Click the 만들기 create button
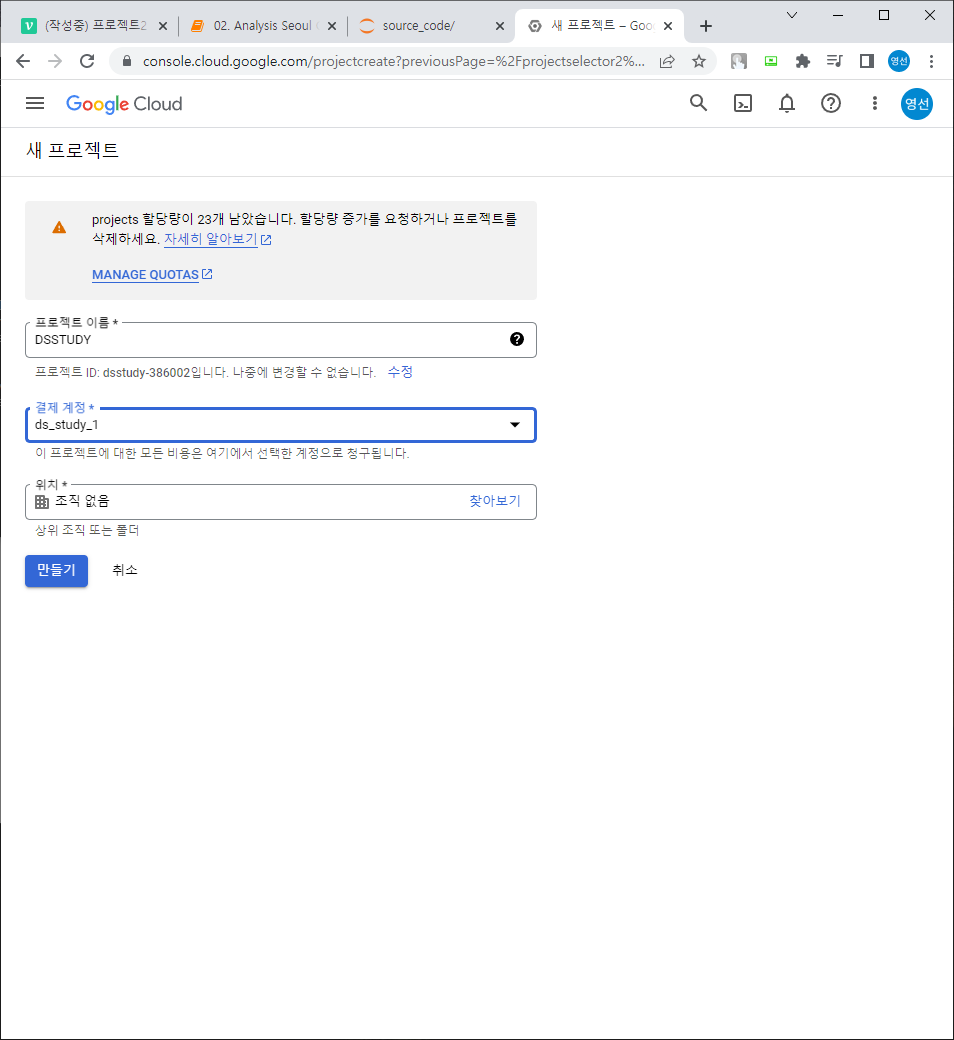This screenshot has width=954, height=1040. [56, 570]
